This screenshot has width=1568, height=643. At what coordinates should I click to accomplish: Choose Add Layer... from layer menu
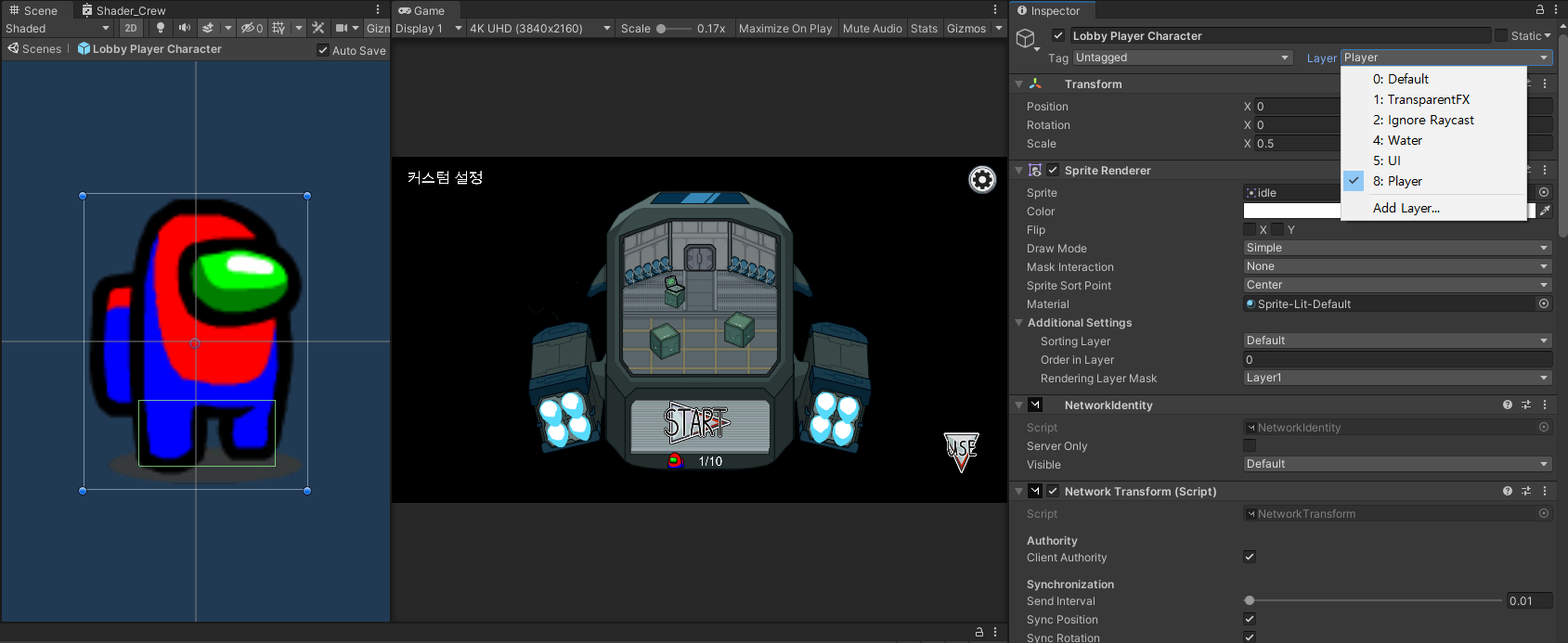coord(1434,208)
